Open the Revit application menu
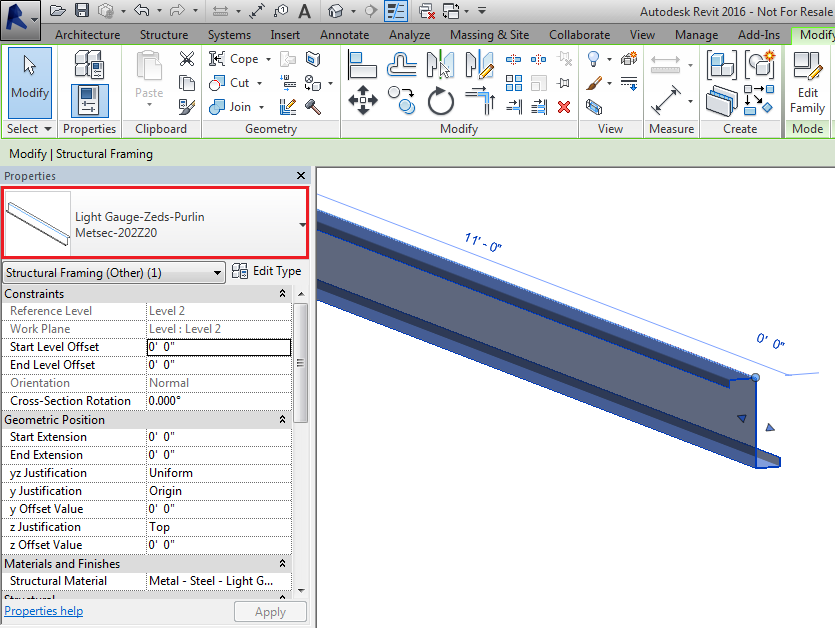 (20, 20)
